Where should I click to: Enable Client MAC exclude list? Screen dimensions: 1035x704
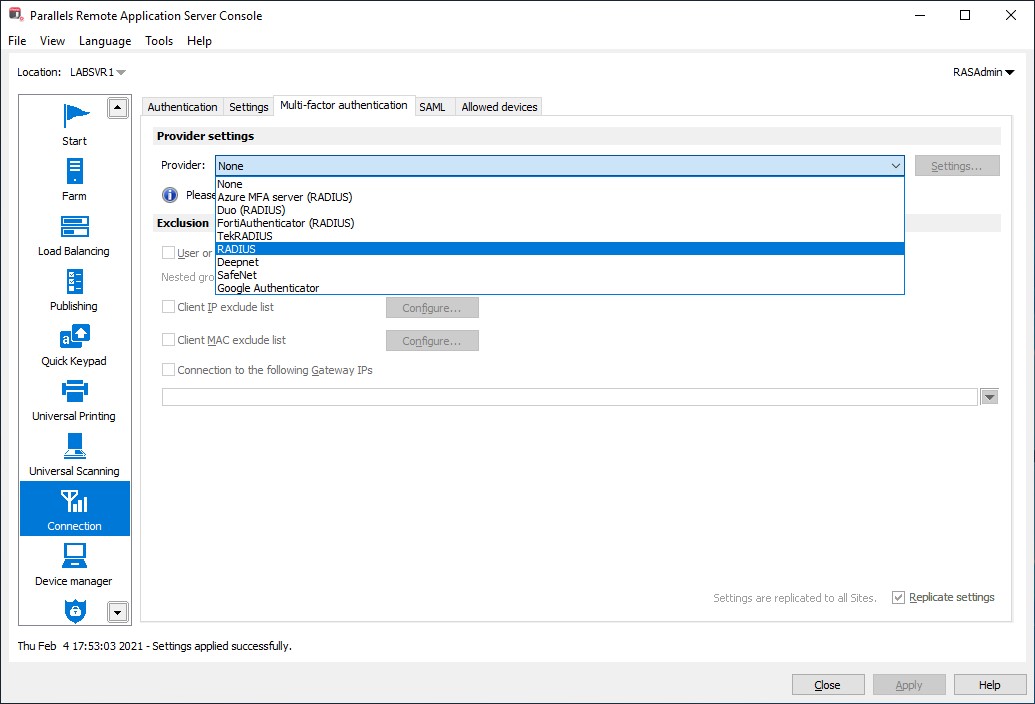coord(168,340)
